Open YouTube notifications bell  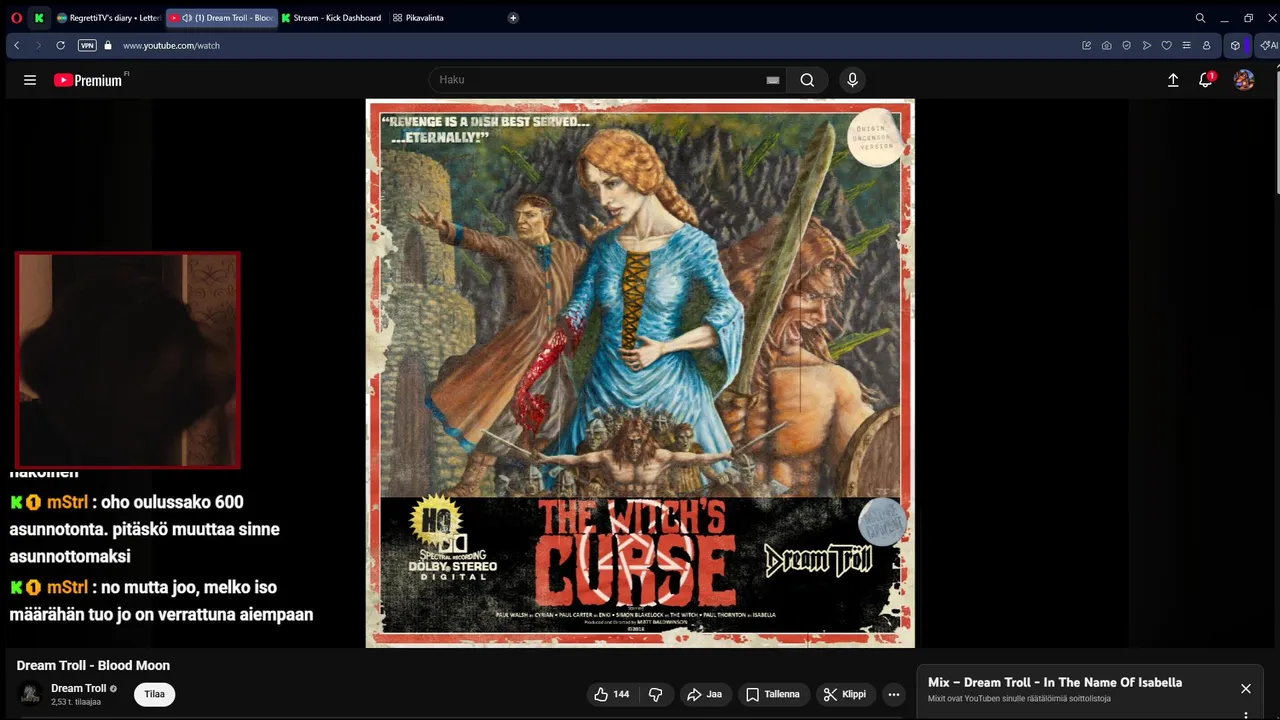(x=1206, y=80)
